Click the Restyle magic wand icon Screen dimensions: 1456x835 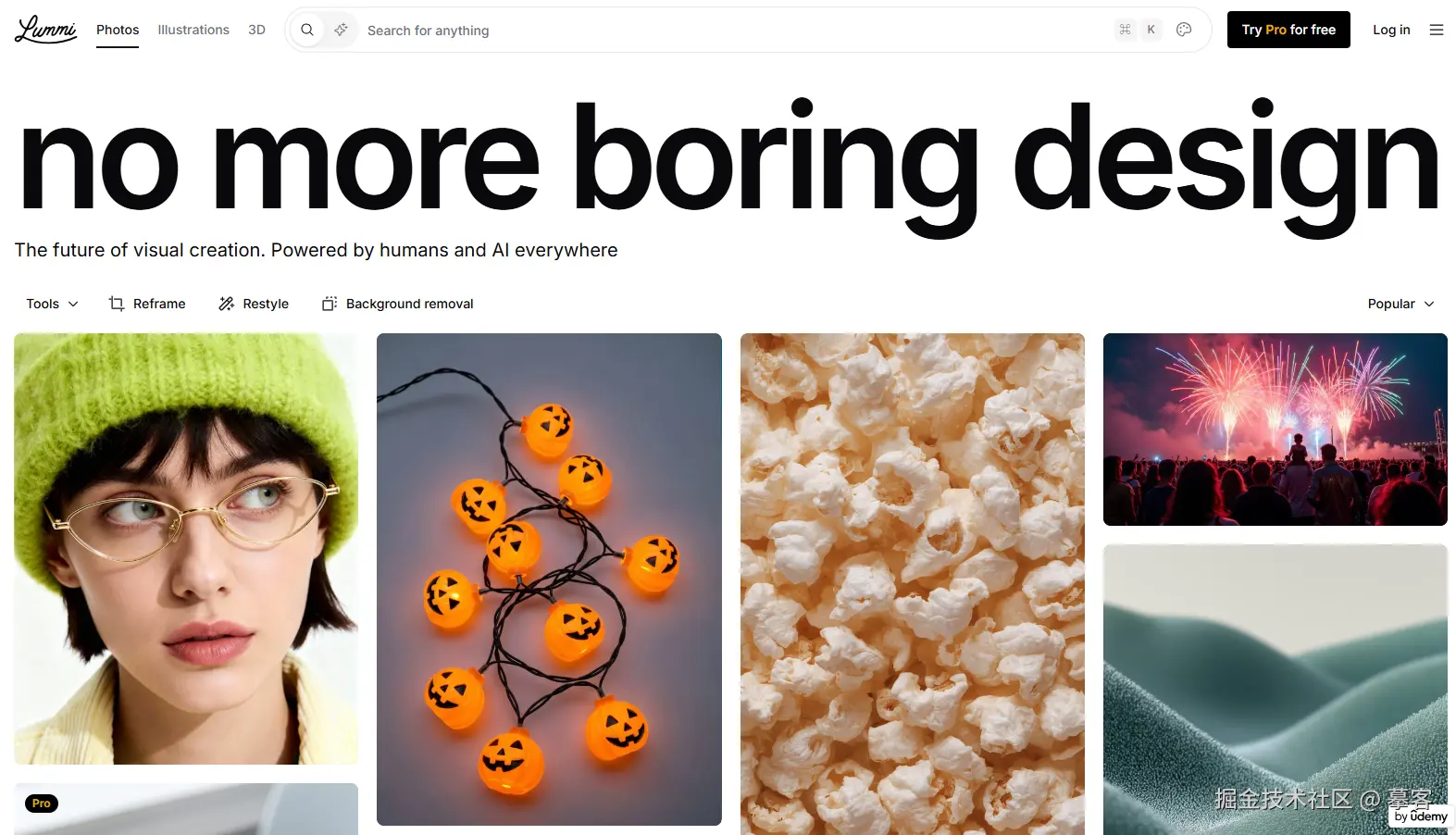click(x=226, y=304)
